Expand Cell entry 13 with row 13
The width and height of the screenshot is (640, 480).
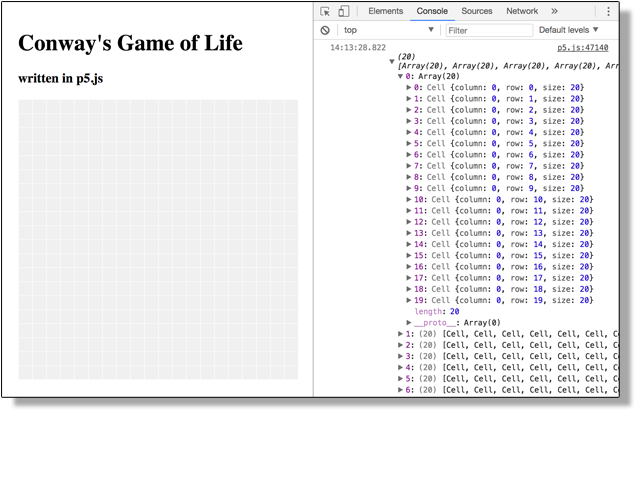click(409, 233)
